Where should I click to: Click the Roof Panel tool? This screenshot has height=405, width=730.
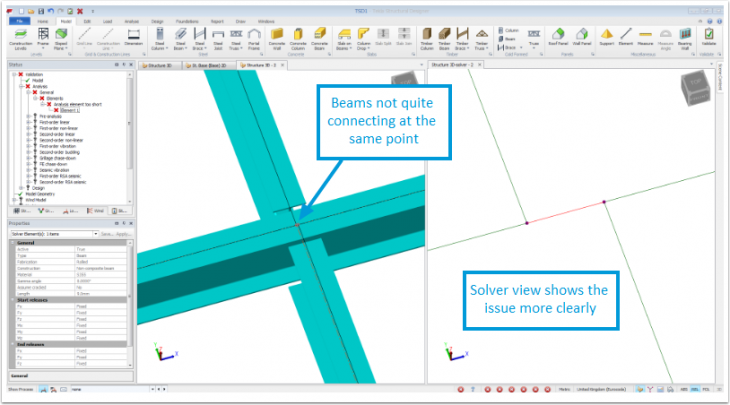(x=556, y=38)
